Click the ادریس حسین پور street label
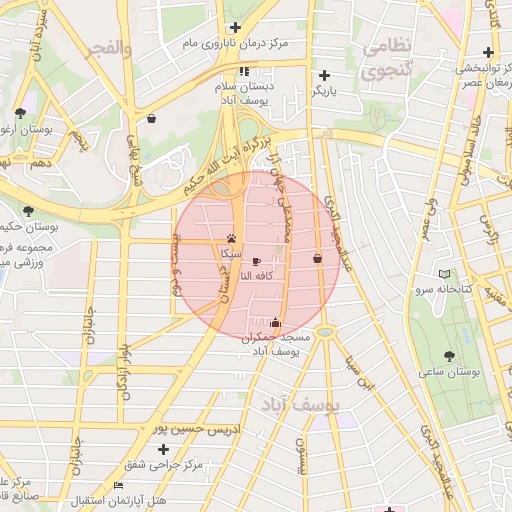512x512 pixels. [197, 429]
